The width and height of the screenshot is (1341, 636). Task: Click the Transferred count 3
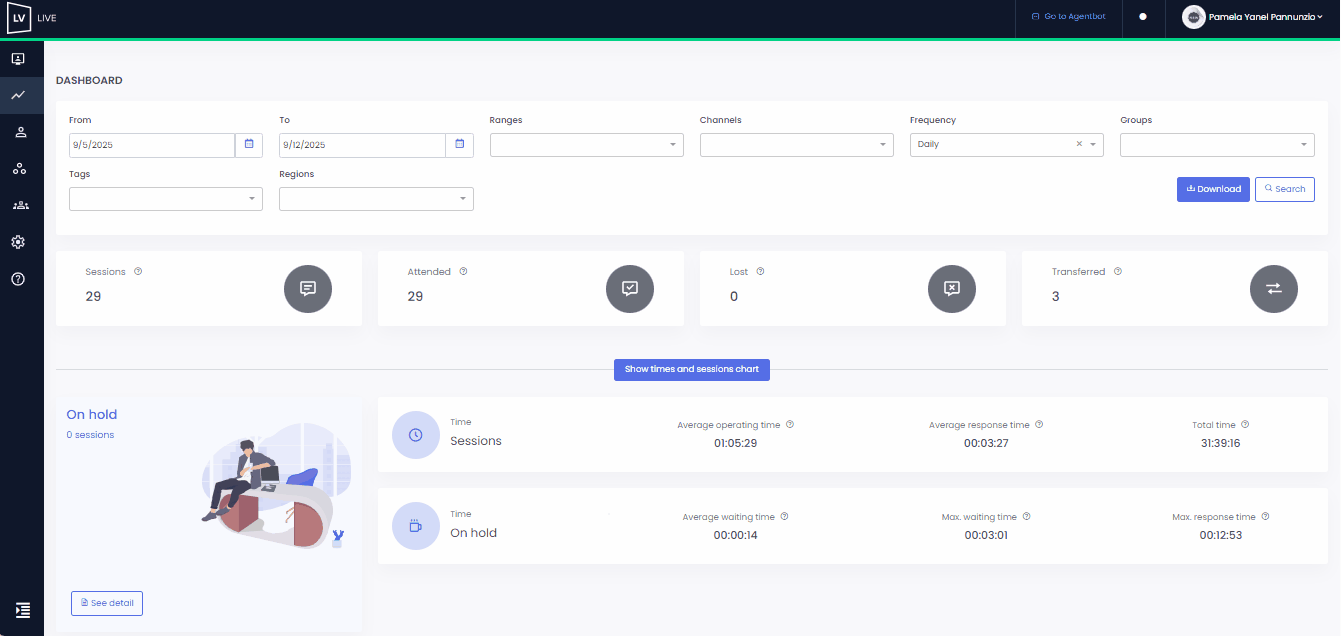pos(1056,296)
